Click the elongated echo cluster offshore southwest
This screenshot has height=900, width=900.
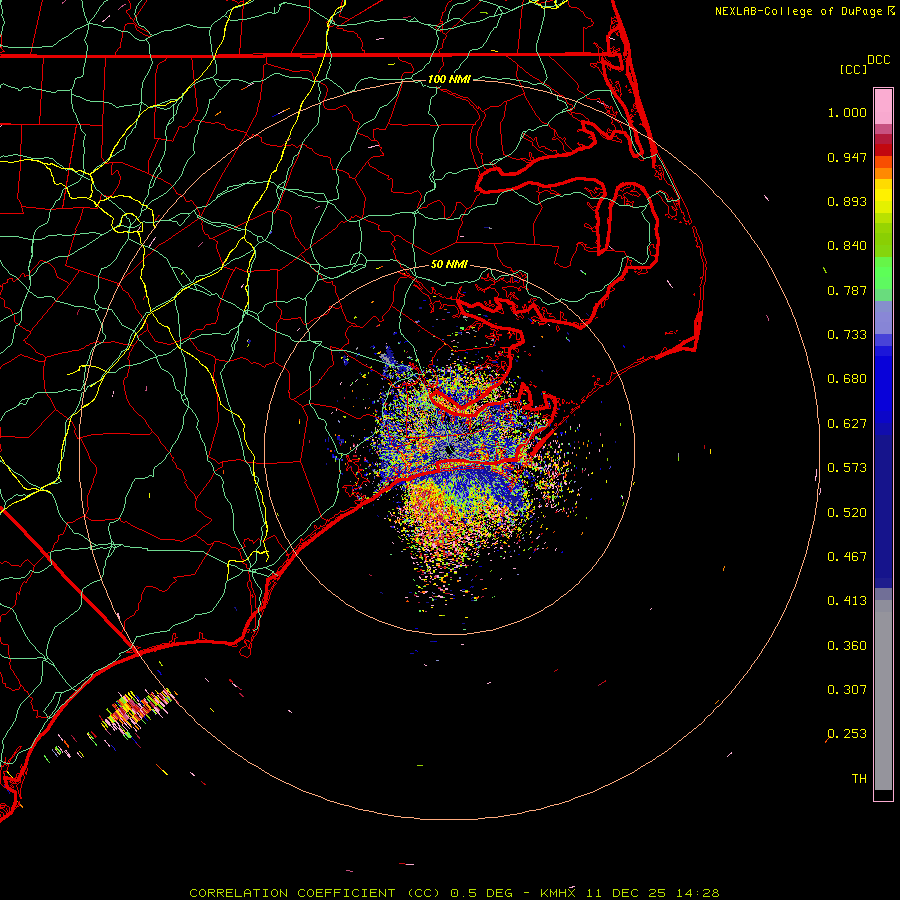(x=137, y=713)
